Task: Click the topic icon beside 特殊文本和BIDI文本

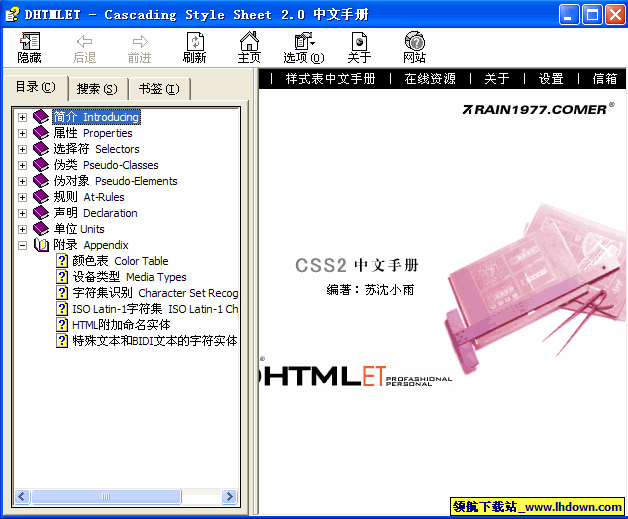Action: (x=62, y=341)
